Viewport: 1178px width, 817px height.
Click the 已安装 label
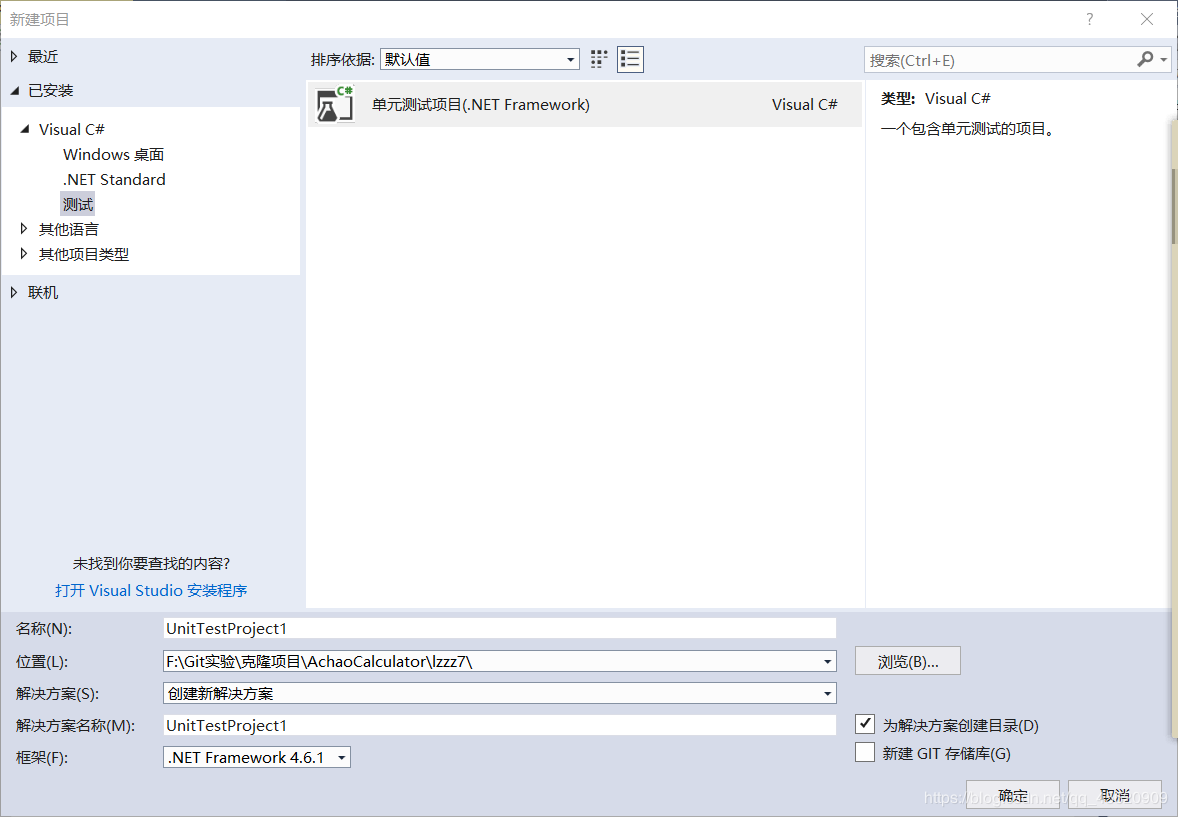pos(50,90)
